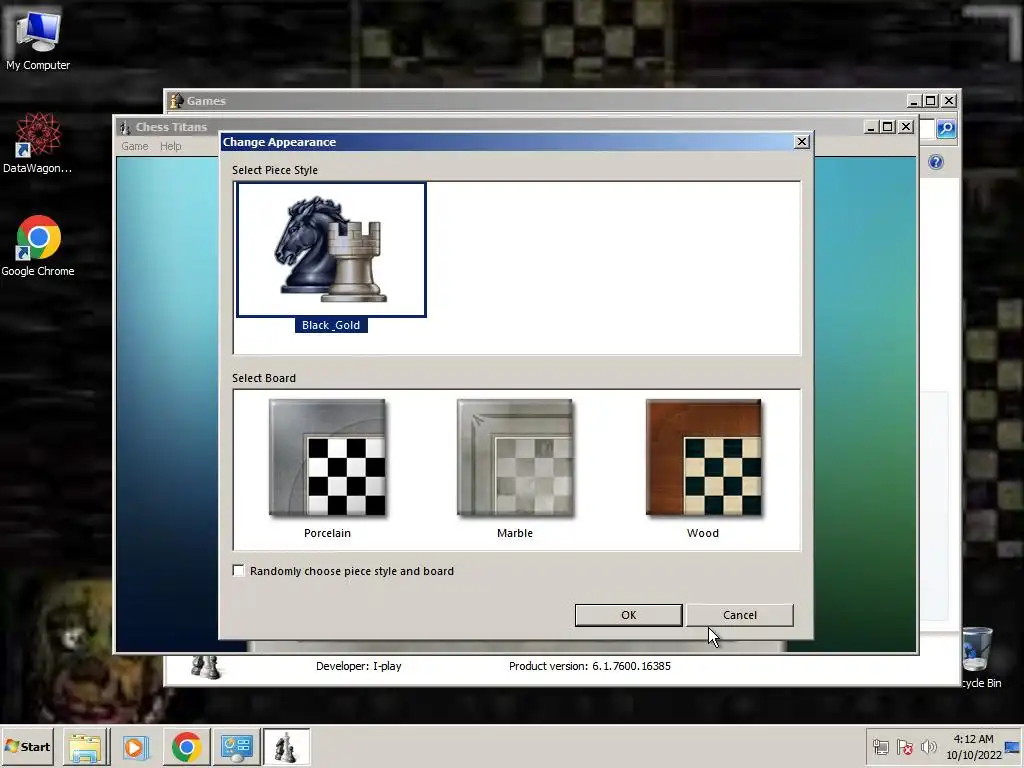Switch to Chess Titans taskbar button

tap(286, 747)
